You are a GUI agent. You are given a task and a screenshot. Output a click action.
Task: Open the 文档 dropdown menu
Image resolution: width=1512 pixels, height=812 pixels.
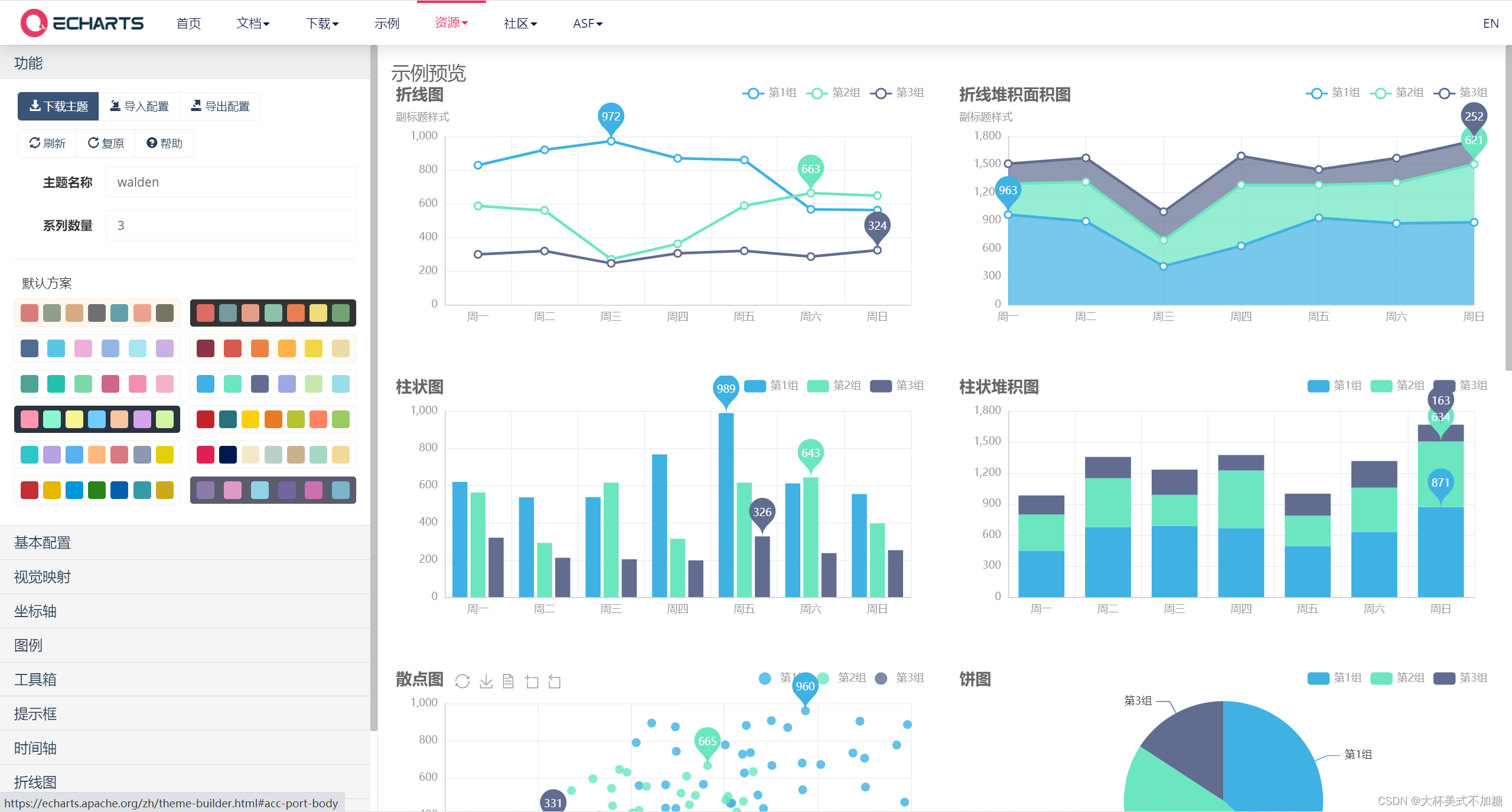(x=253, y=24)
